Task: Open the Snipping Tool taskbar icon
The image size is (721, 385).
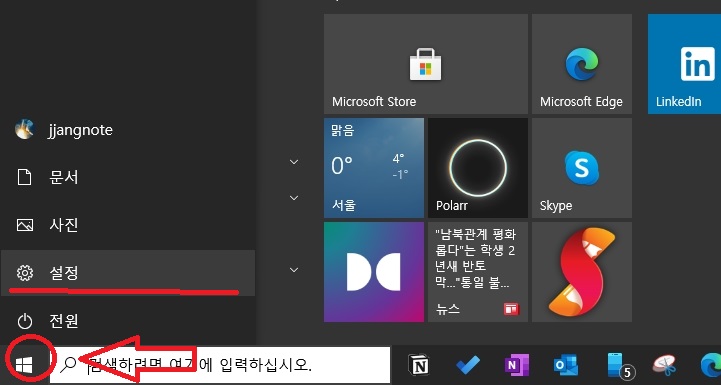Action: coord(664,365)
